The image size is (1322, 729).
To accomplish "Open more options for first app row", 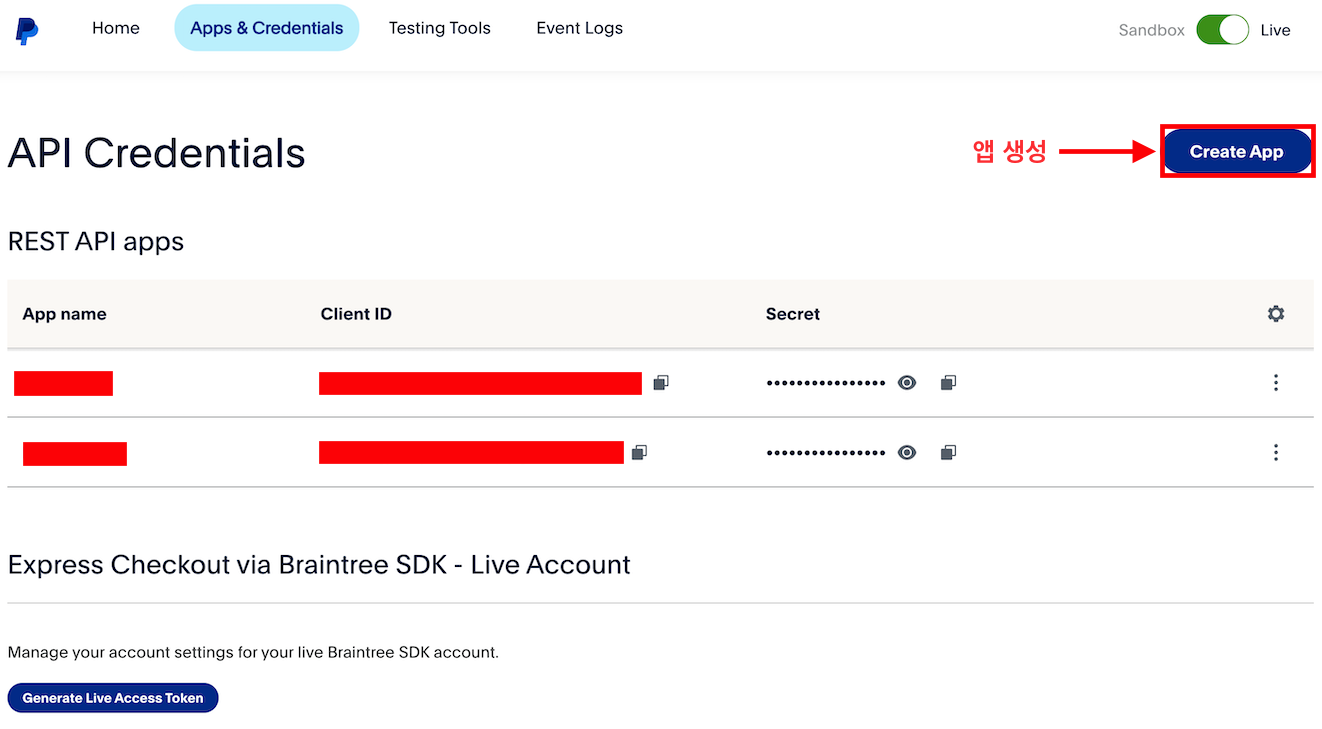I will (x=1276, y=383).
